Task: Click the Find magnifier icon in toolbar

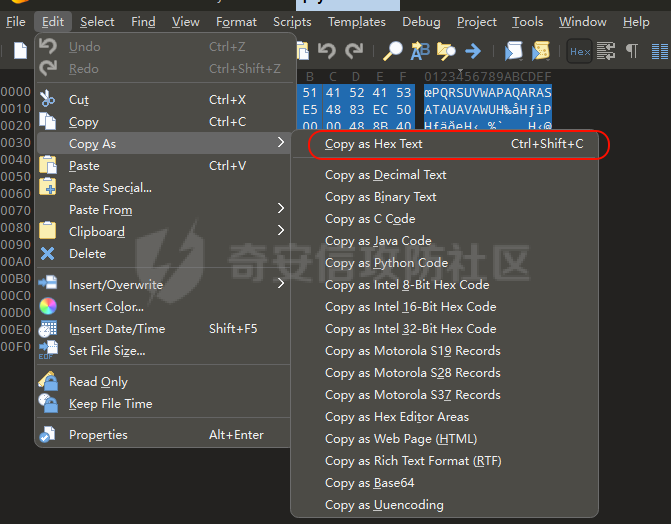Action: click(x=393, y=51)
